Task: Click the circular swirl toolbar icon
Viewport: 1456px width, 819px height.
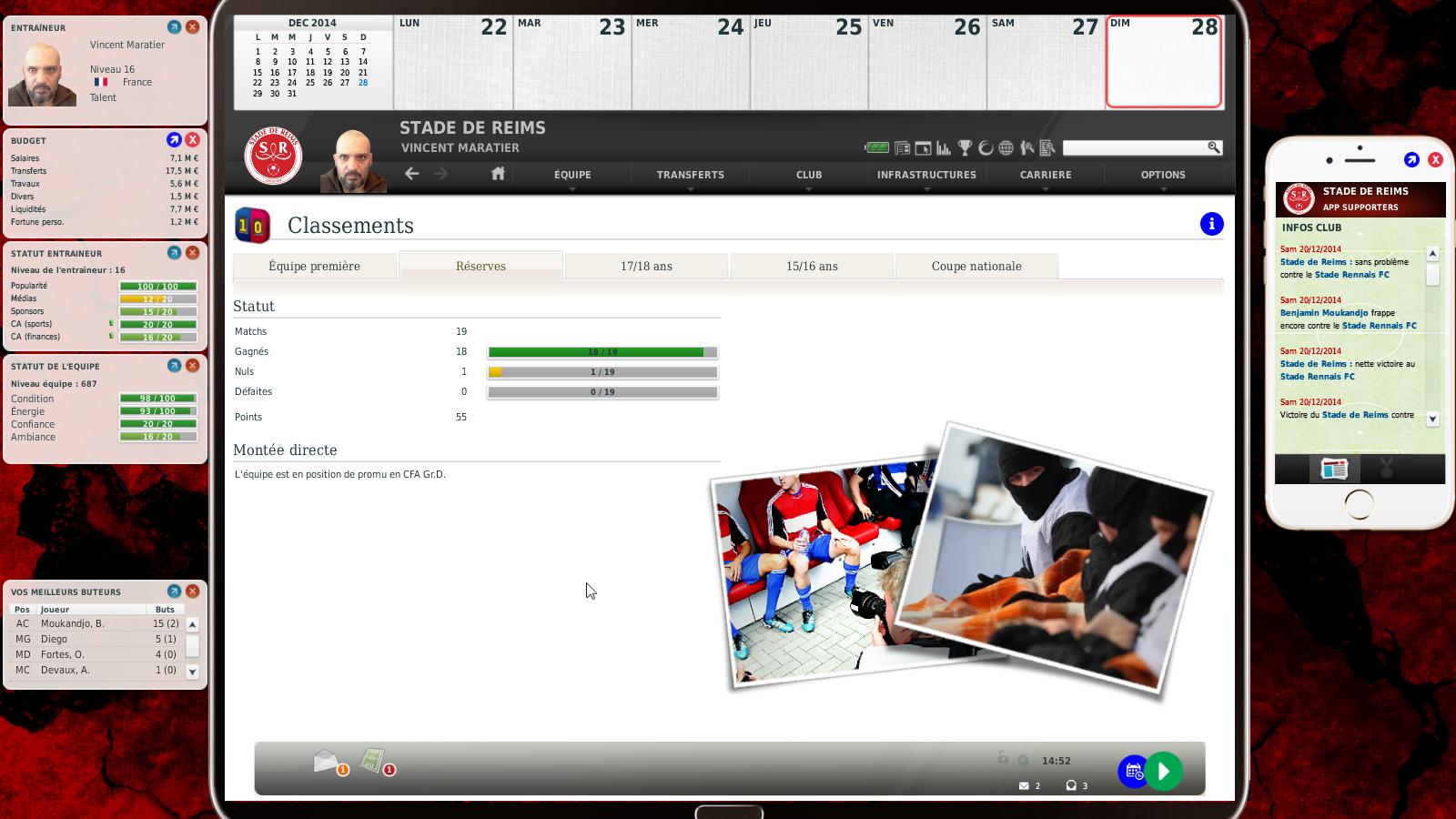Action: point(986,147)
